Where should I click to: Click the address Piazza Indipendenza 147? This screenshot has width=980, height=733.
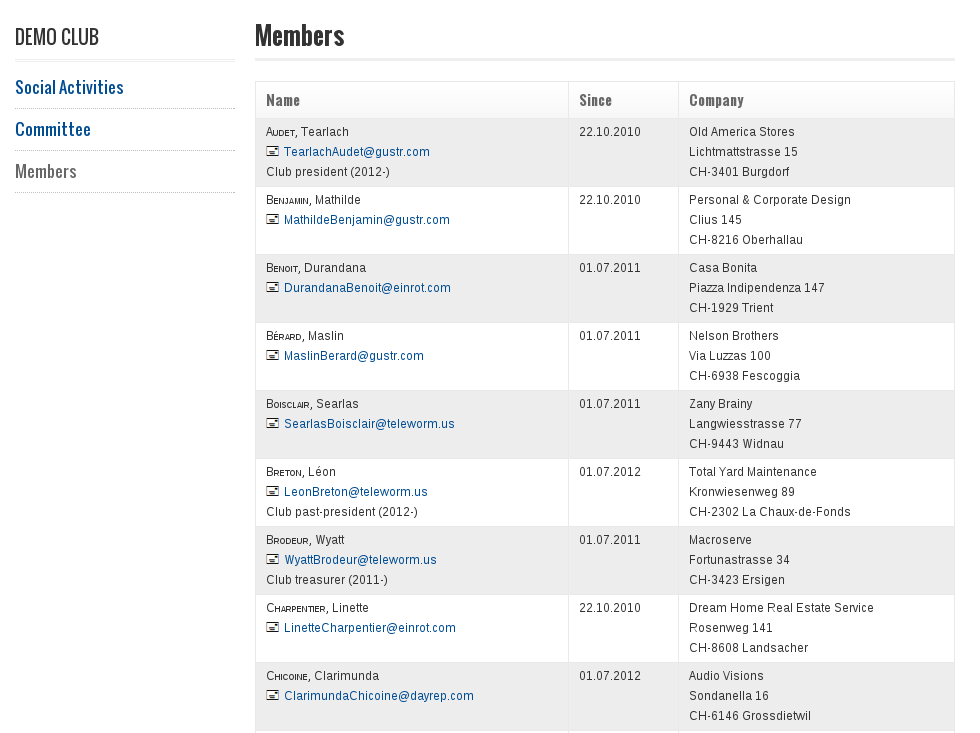pos(757,288)
